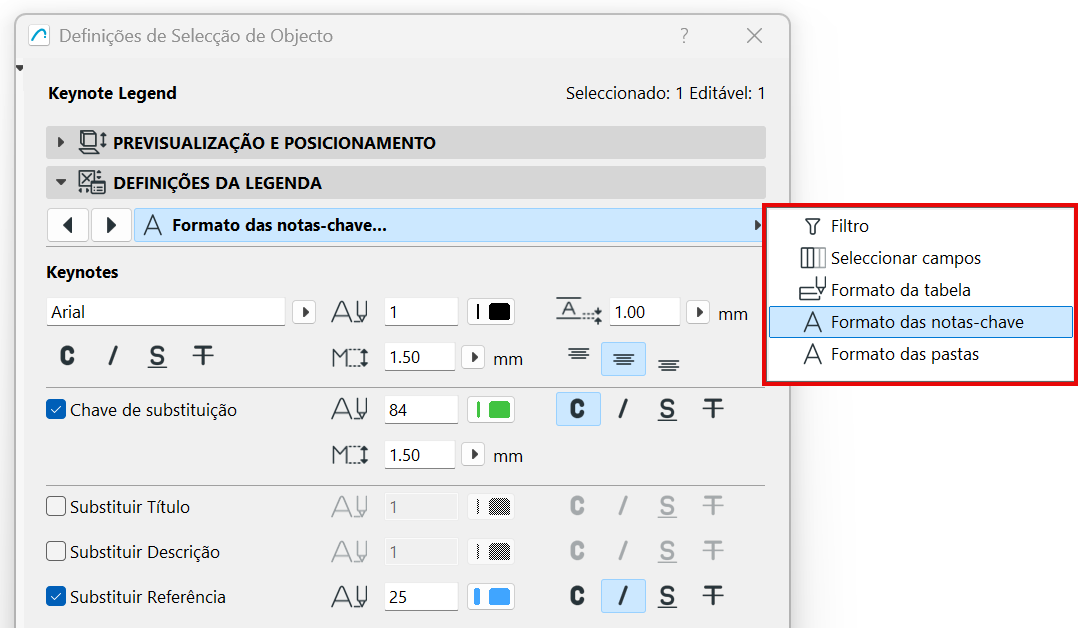
Task: Toggle strikethrough in the Keynotes font row
Action: click(203, 356)
